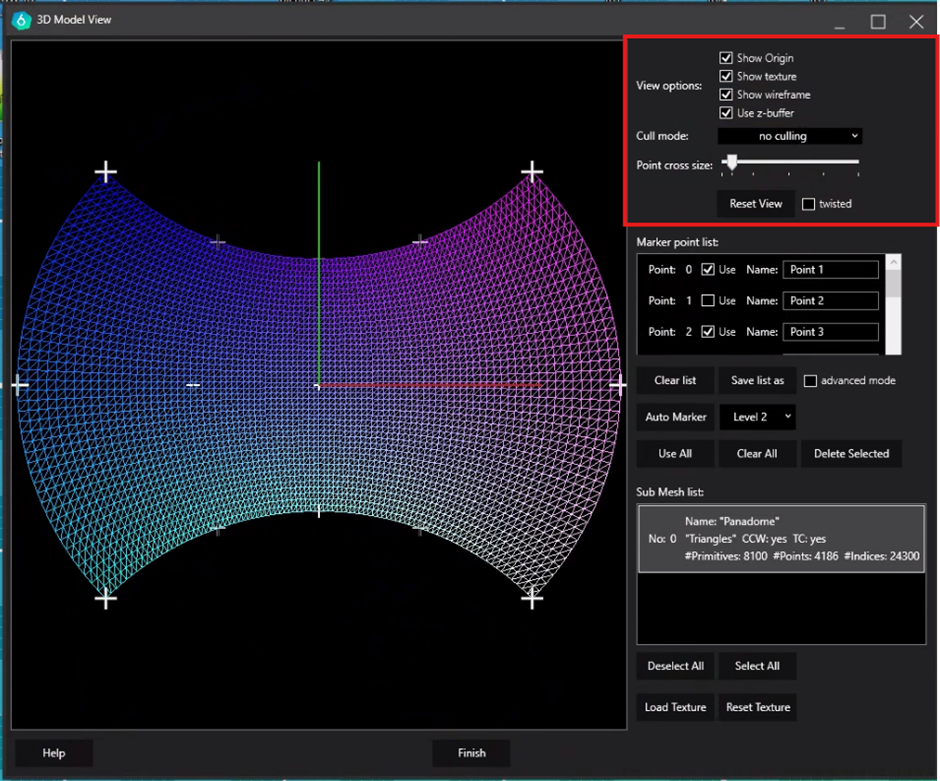The width and height of the screenshot is (940, 781).
Task: Select the bottom-right corner cross marker
Action: point(532,598)
